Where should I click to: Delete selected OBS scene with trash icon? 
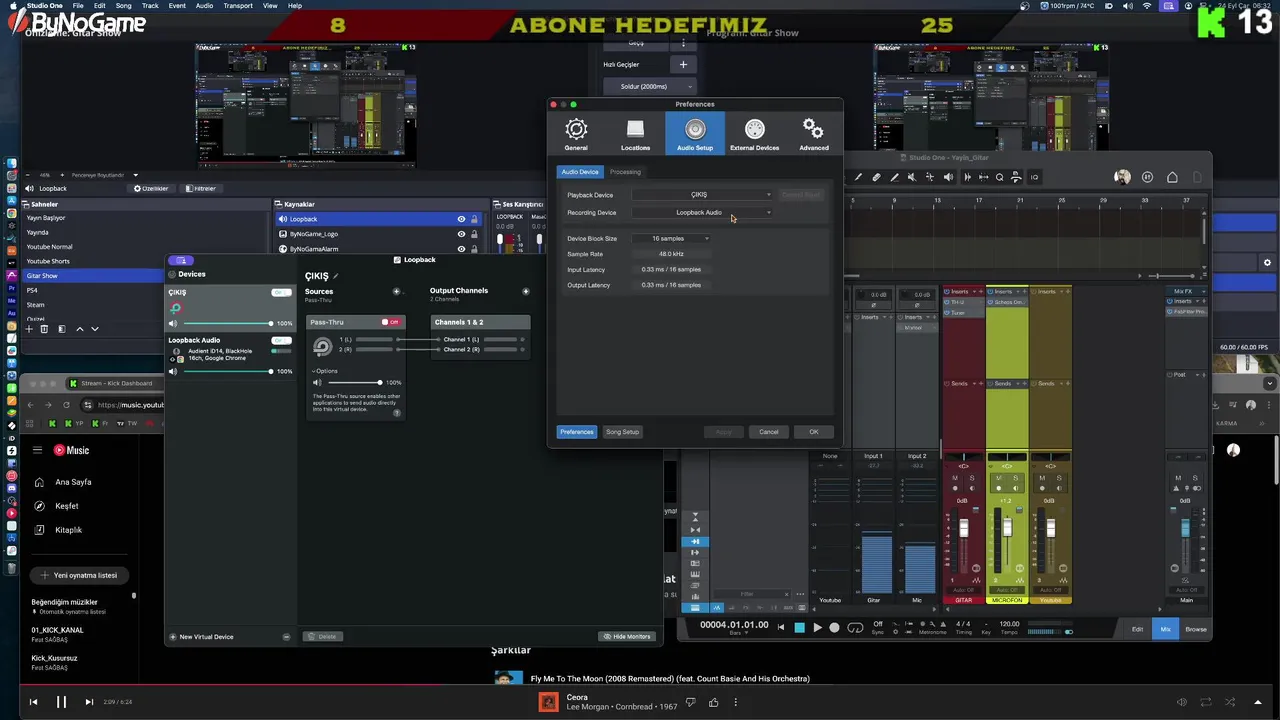[45, 329]
